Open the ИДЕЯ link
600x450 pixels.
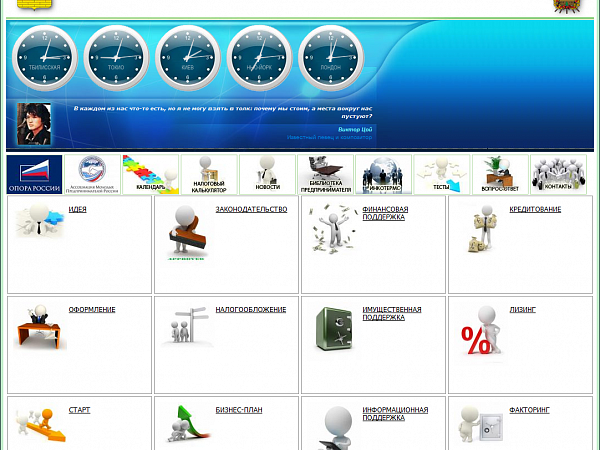pos(77,210)
